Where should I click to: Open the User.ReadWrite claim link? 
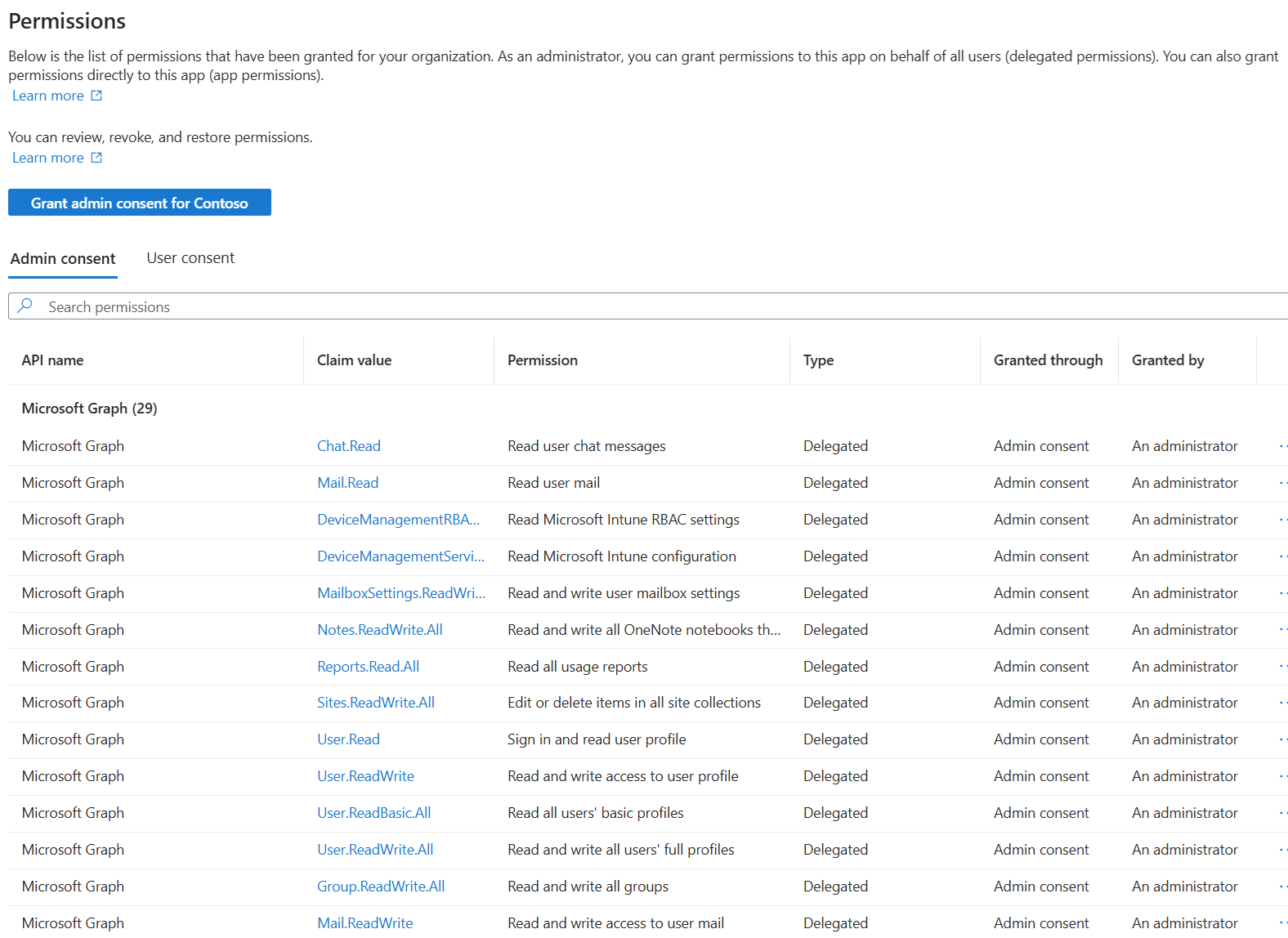point(366,776)
